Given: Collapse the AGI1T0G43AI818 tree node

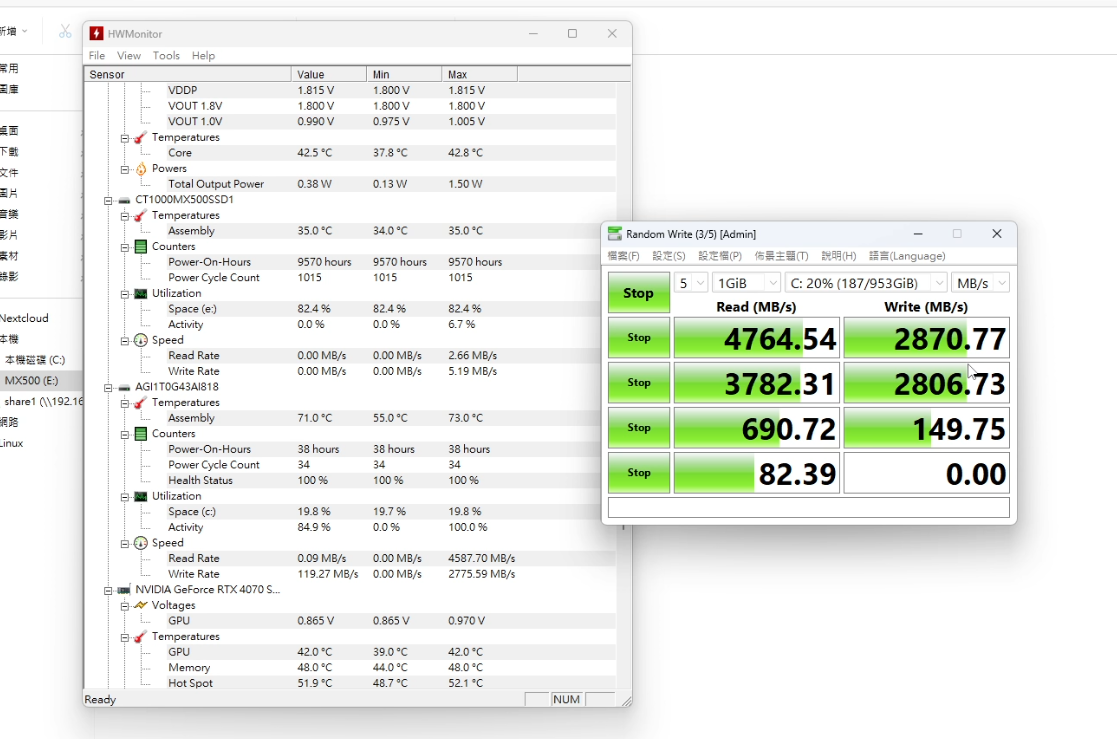Looking at the screenshot, I should pos(108,388).
